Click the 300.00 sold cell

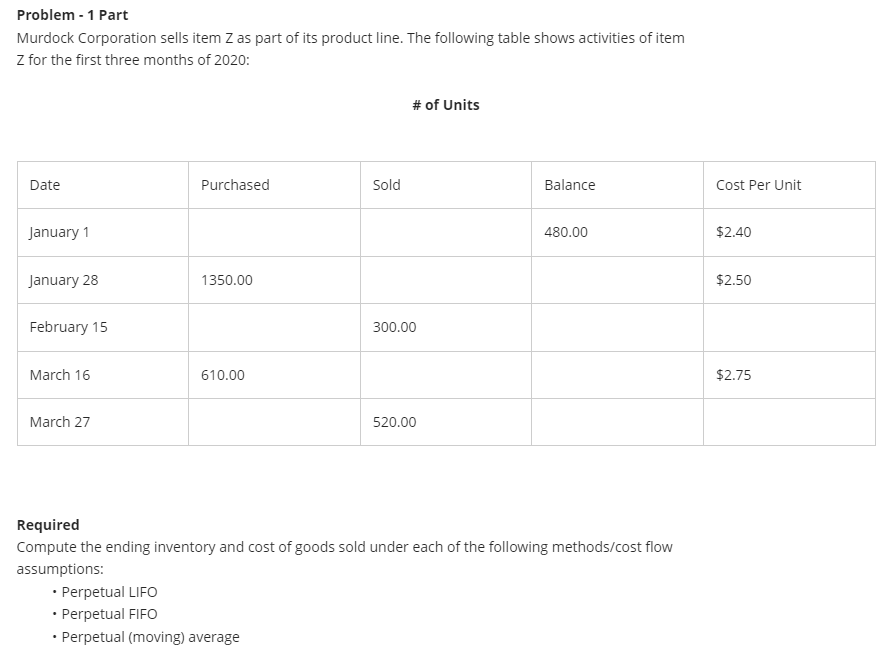point(445,327)
